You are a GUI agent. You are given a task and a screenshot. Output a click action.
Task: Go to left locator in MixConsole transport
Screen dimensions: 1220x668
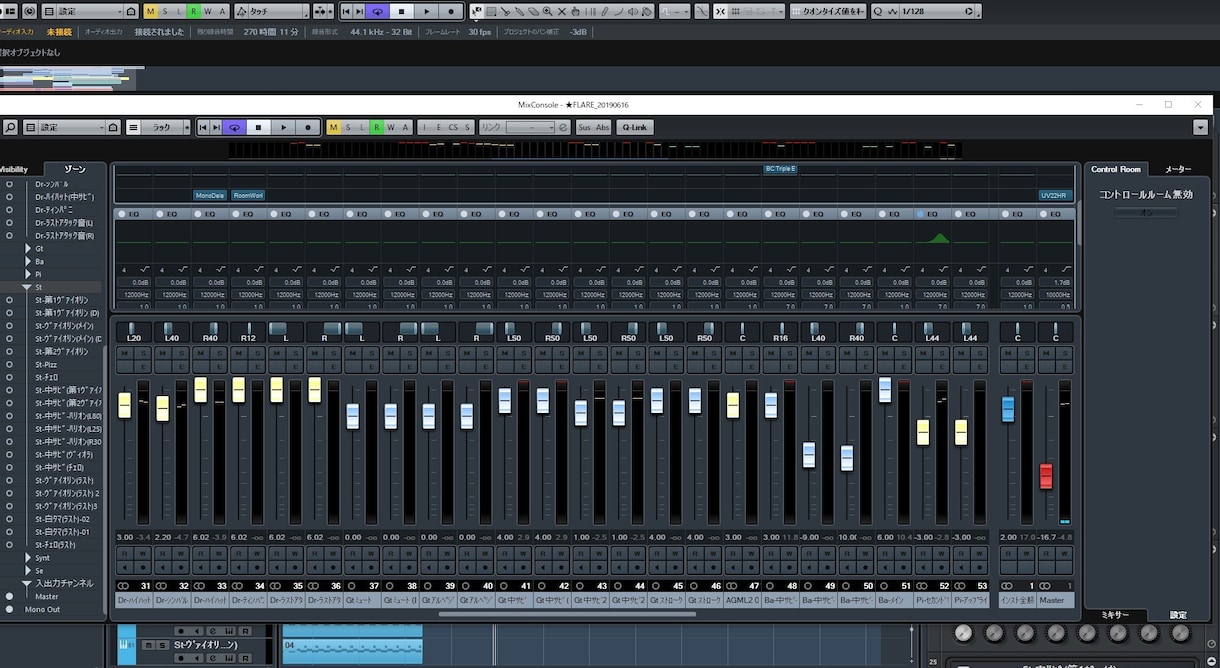[x=203, y=127]
